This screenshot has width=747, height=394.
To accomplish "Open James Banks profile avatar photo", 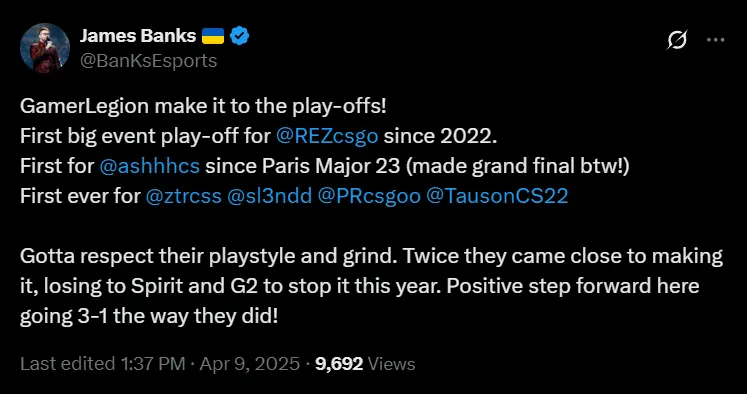I will [x=45, y=48].
